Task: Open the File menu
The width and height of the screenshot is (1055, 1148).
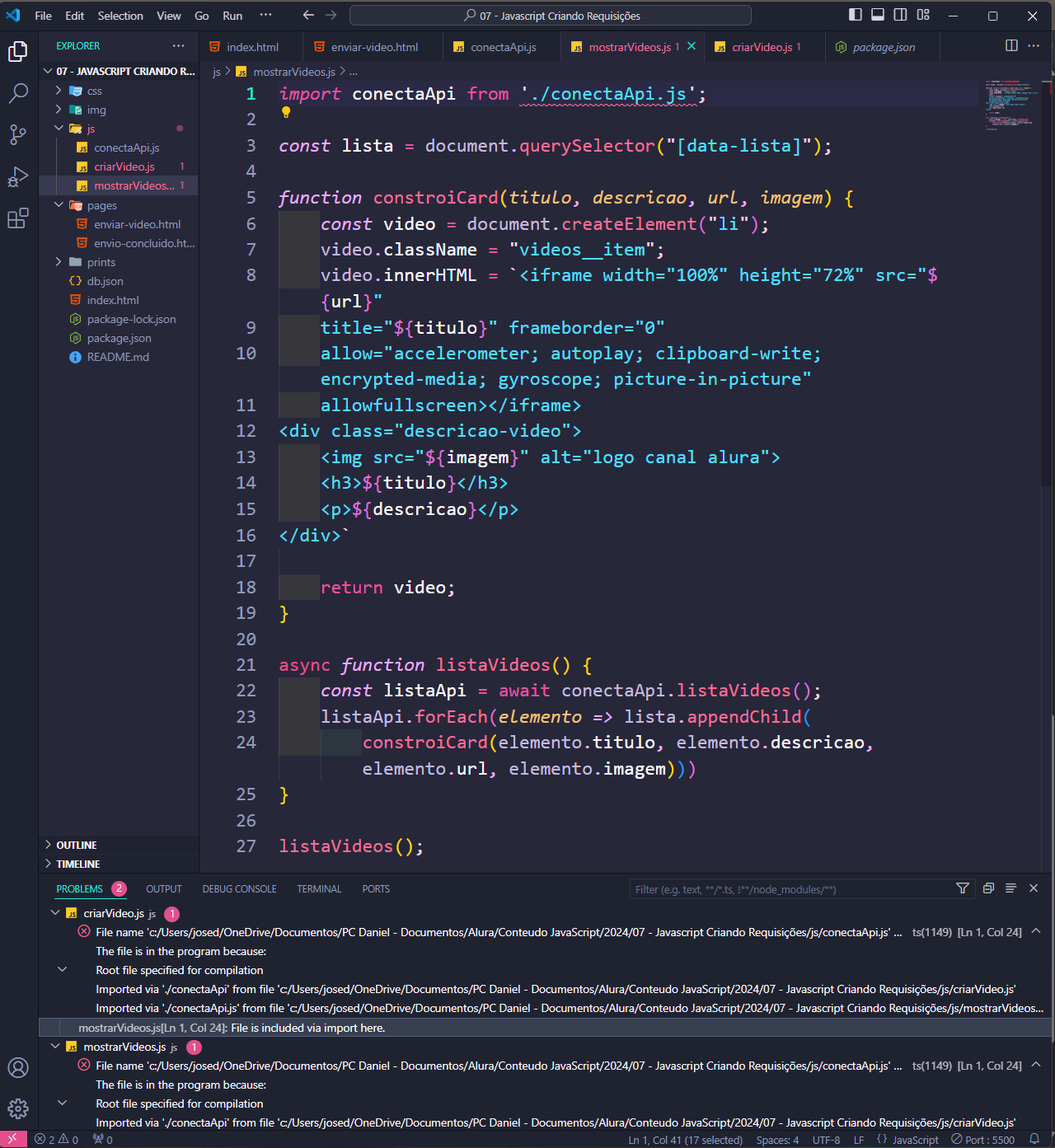Action: [x=43, y=16]
